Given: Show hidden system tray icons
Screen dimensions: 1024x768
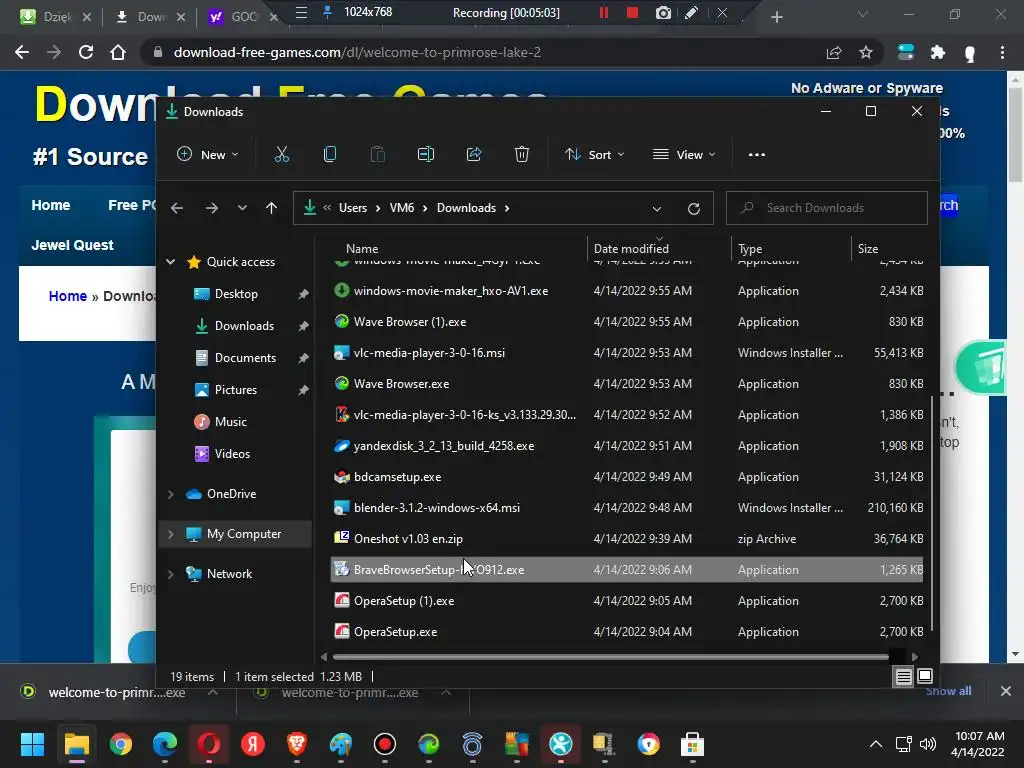Looking at the screenshot, I should [x=876, y=744].
